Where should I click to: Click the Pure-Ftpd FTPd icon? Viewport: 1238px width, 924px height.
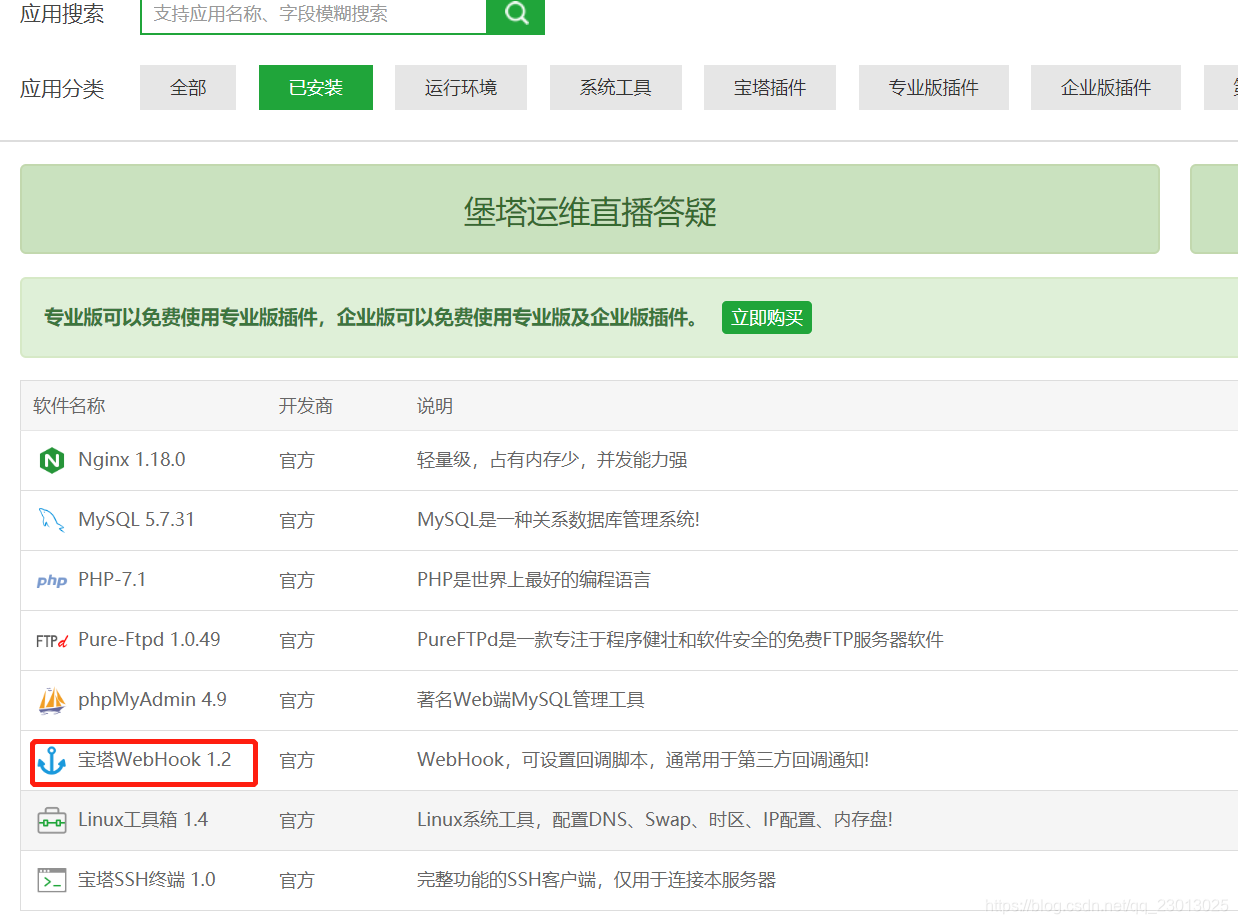click(x=51, y=640)
